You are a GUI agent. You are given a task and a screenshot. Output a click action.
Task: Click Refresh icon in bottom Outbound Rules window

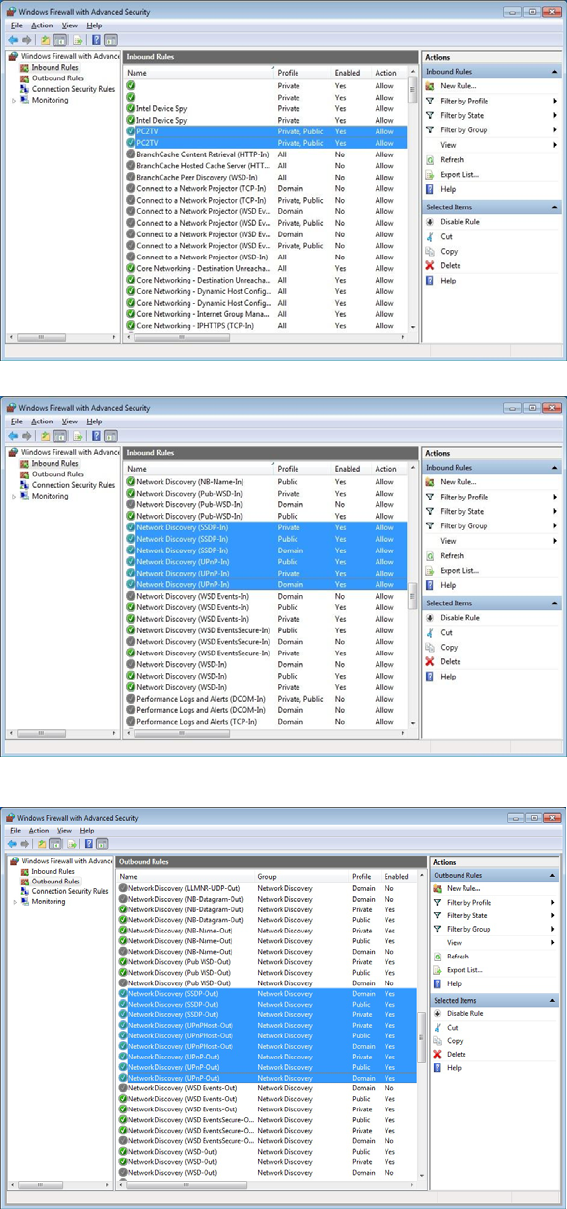pyautogui.click(x=437, y=956)
